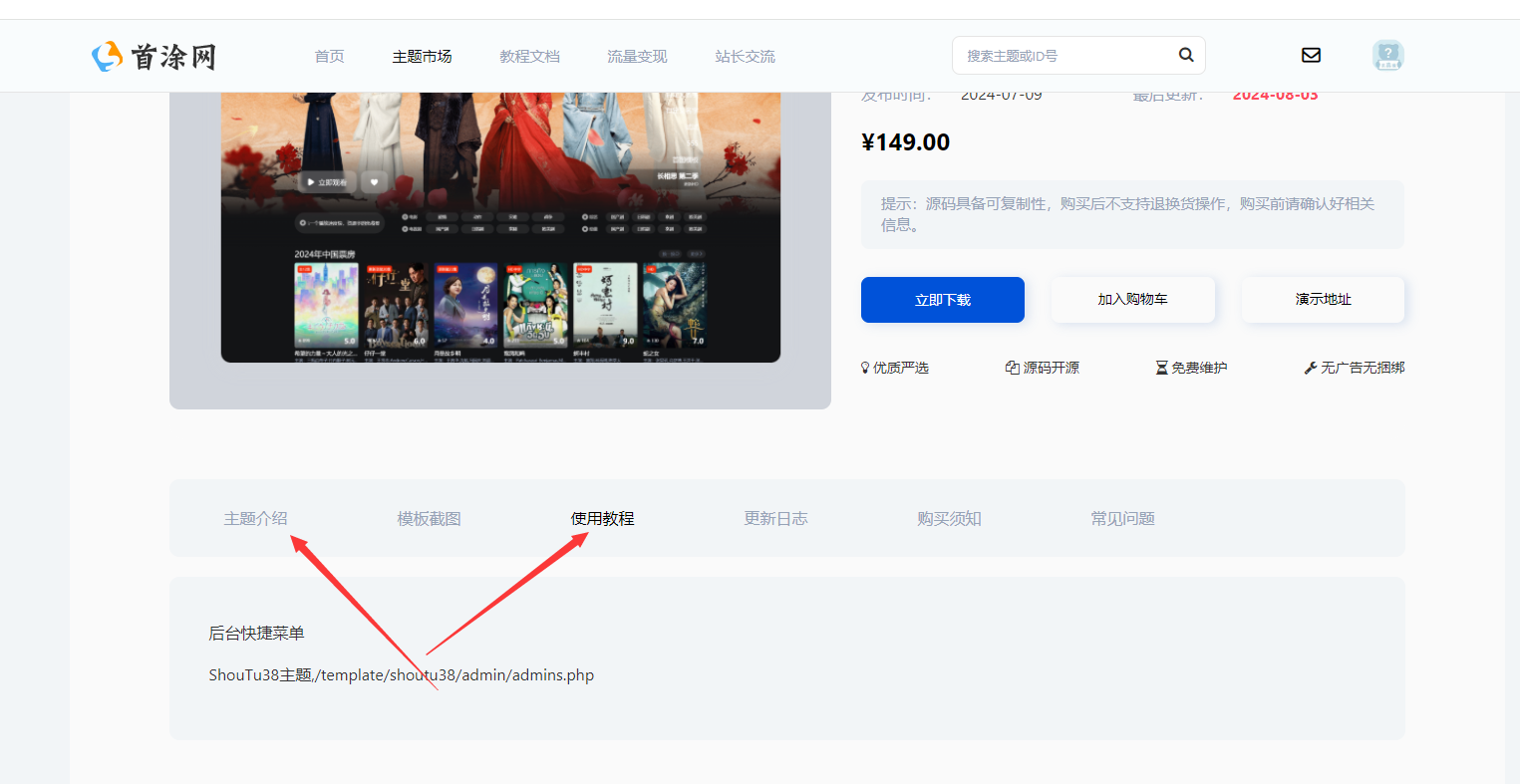Viewport: 1520px width, 784px height.
Task: Open 流量变现 navigation item
Action: click(x=638, y=56)
